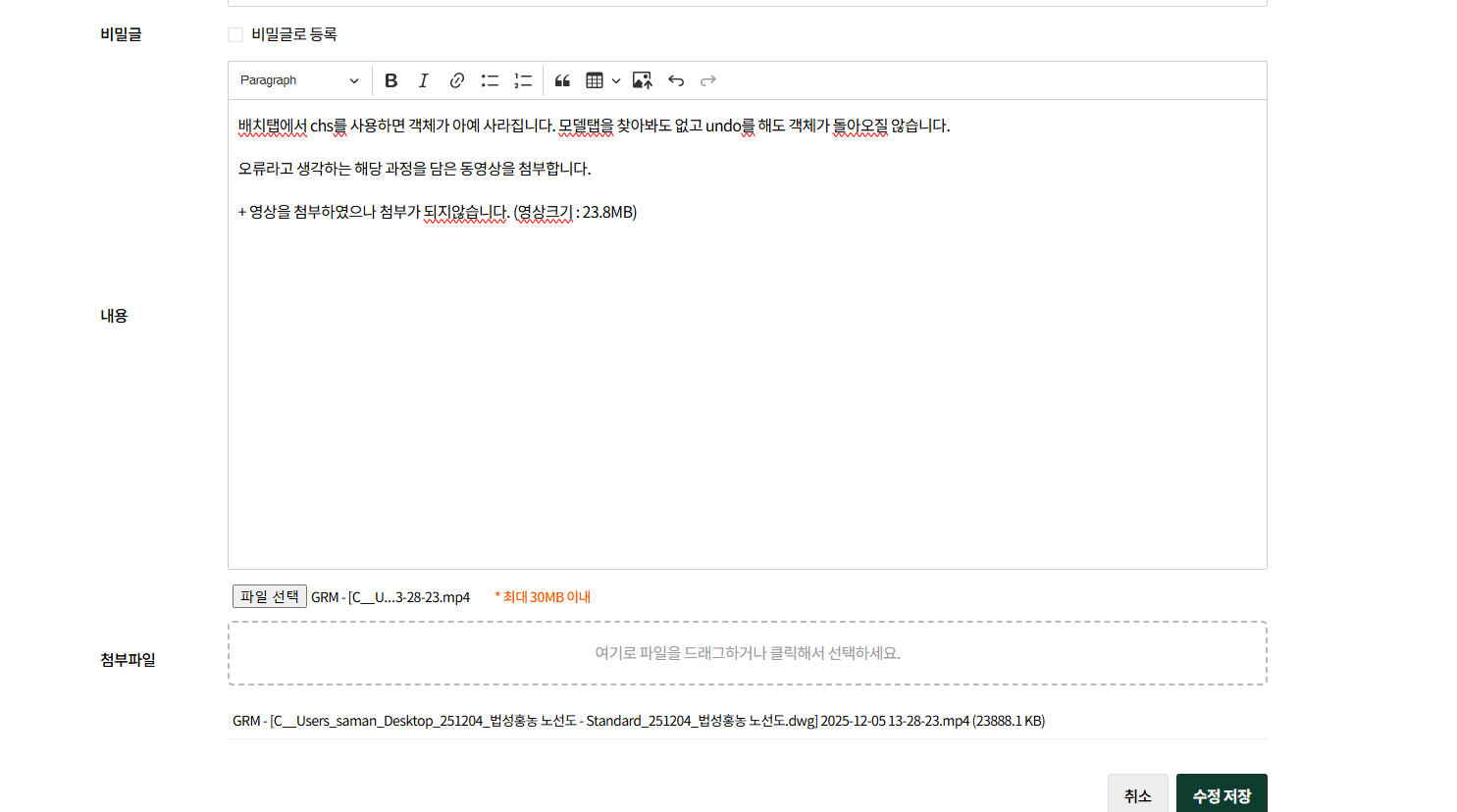
Task: Create a bulleted list
Action: click(x=490, y=80)
